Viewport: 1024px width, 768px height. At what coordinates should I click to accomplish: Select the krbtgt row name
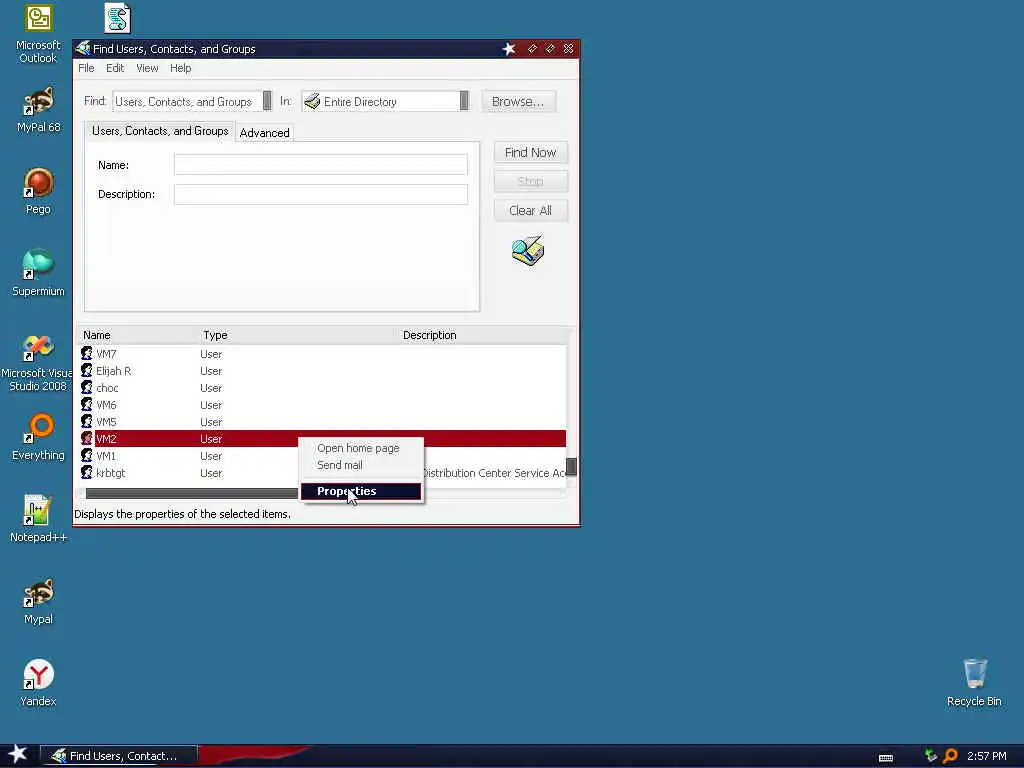[x=111, y=473]
